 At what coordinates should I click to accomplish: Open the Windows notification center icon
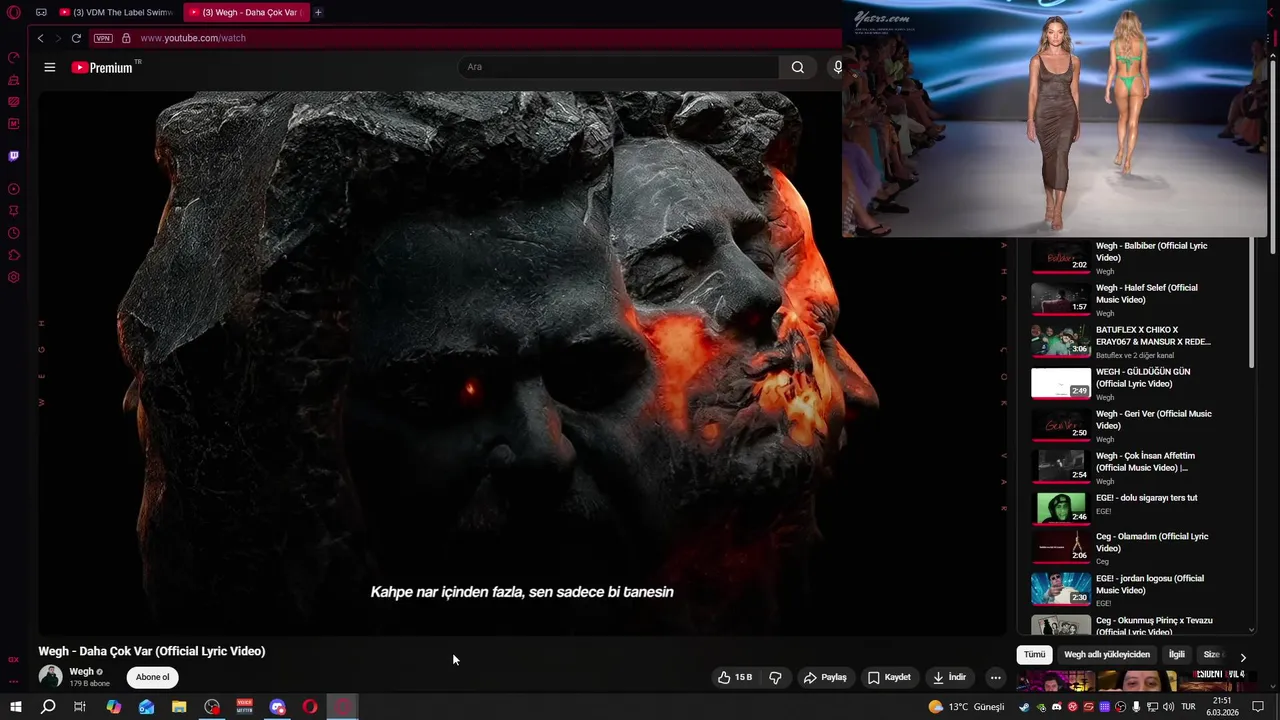click(1259, 707)
